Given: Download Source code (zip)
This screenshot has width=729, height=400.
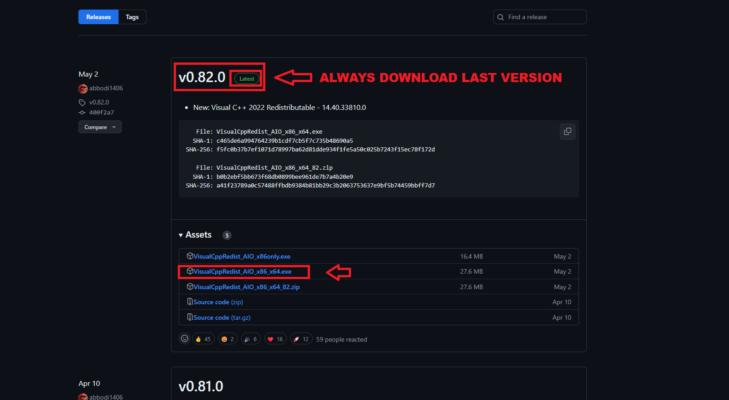Looking at the screenshot, I should (x=216, y=301).
